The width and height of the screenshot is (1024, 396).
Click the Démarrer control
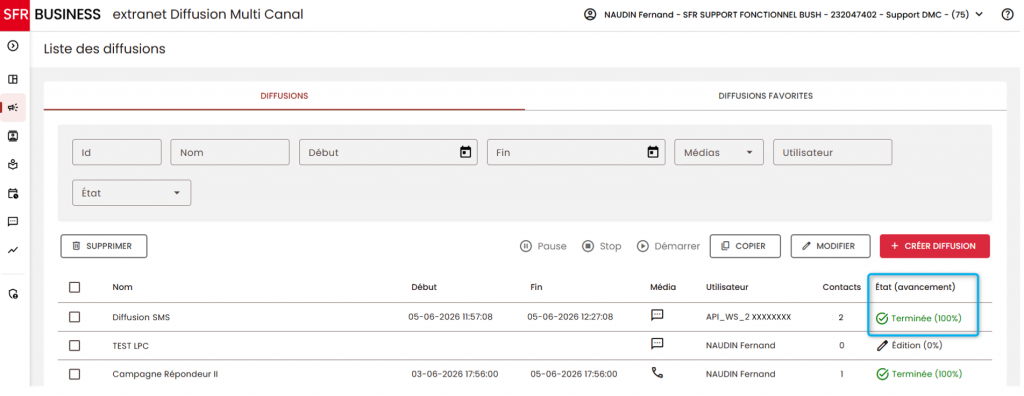pyautogui.click(x=669, y=246)
